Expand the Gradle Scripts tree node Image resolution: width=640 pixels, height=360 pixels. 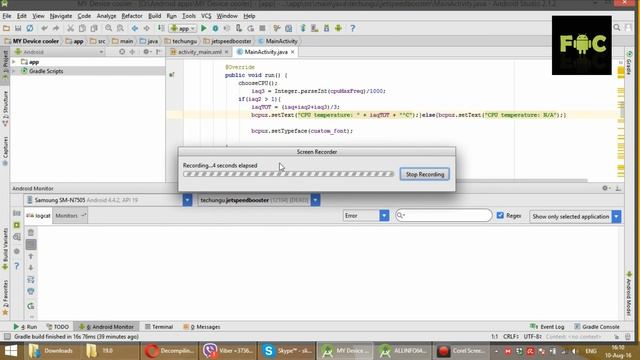pos(14,71)
